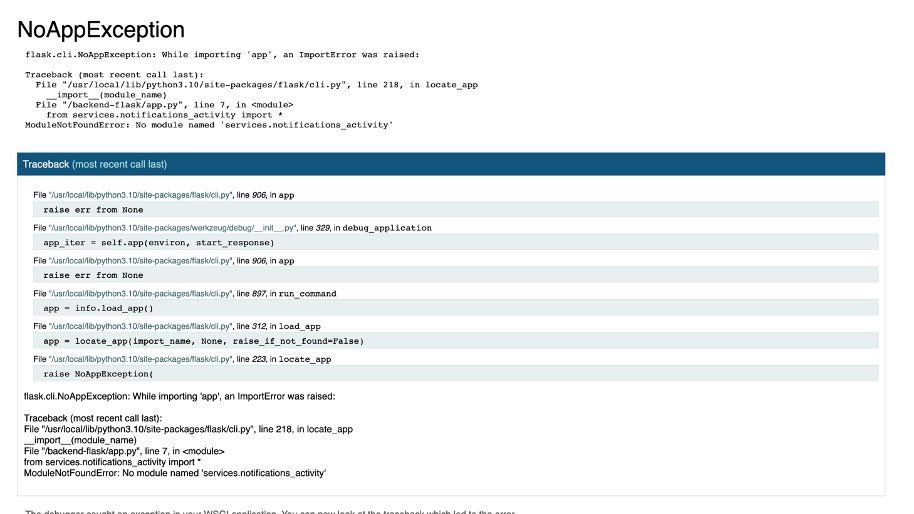Viewport: 914px width, 514px height.
Task: Select code line raise NoAppException(
Action: (x=456, y=374)
